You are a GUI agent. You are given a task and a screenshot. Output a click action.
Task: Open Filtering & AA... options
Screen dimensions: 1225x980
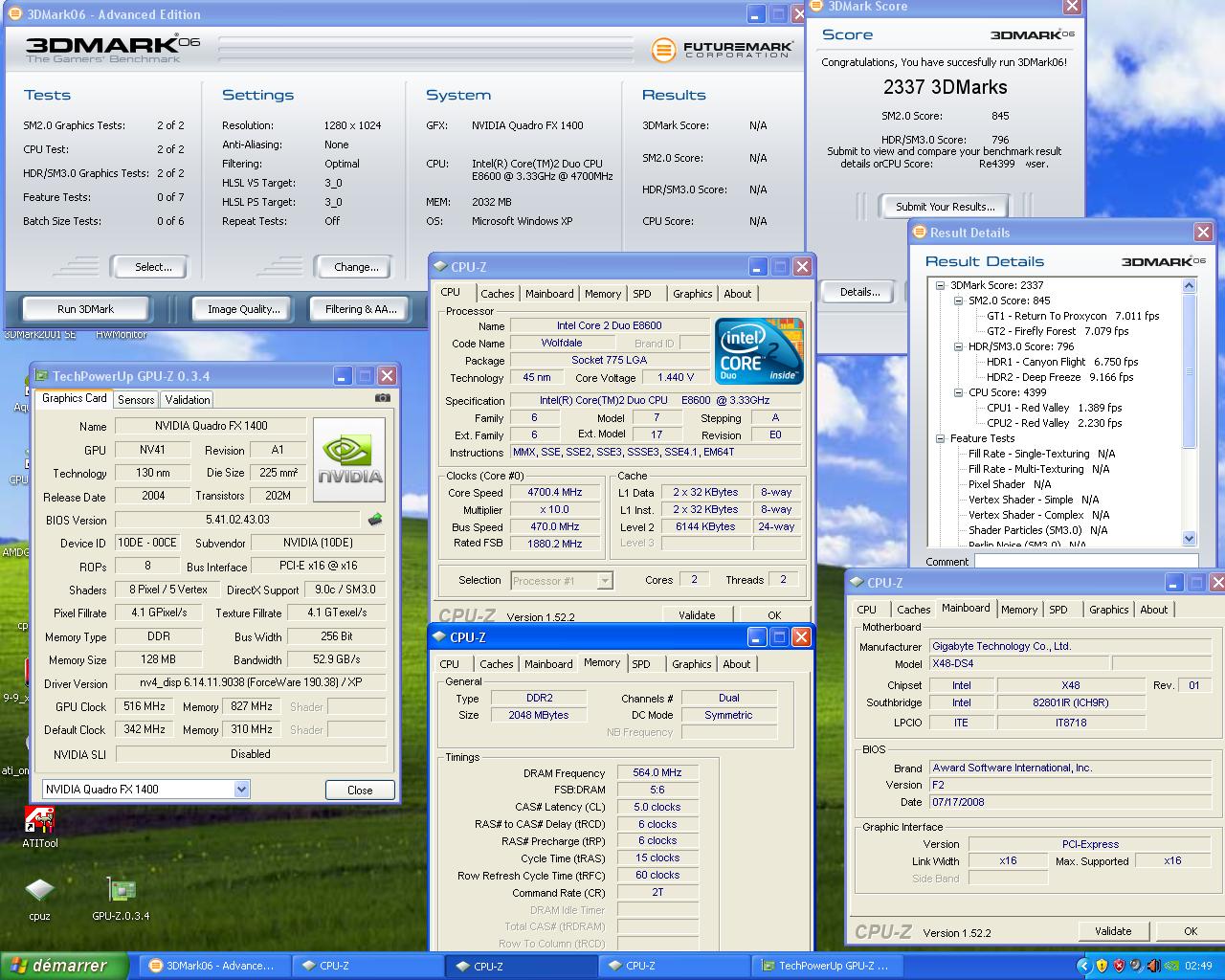click(361, 309)
